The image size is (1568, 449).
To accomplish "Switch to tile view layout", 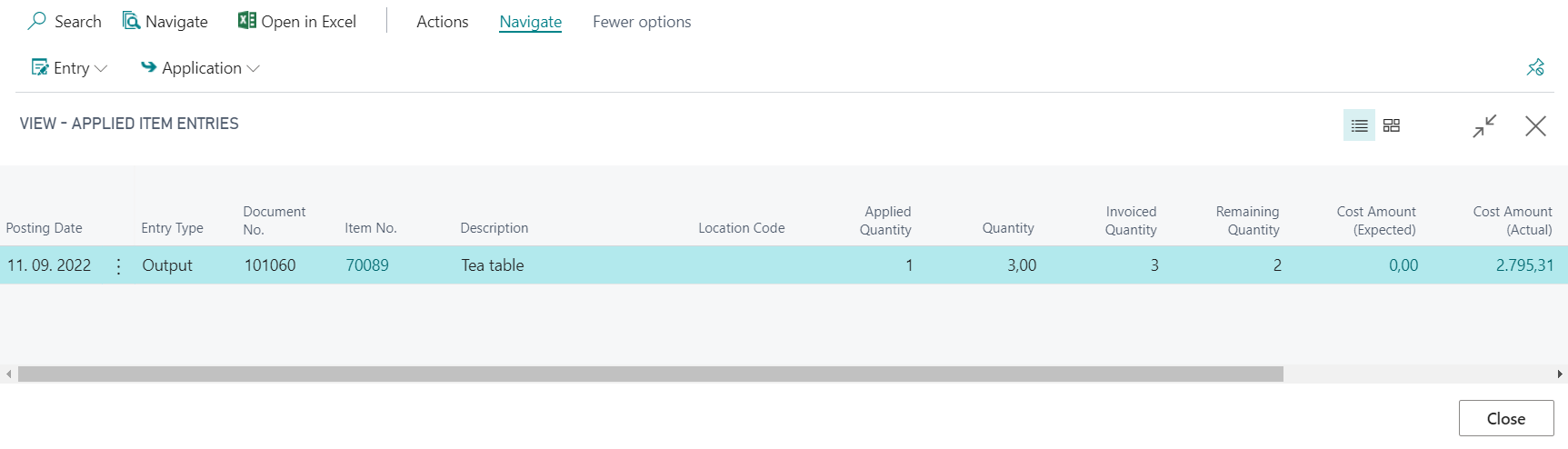I will pyautogui.click(x=1392, y=125).
